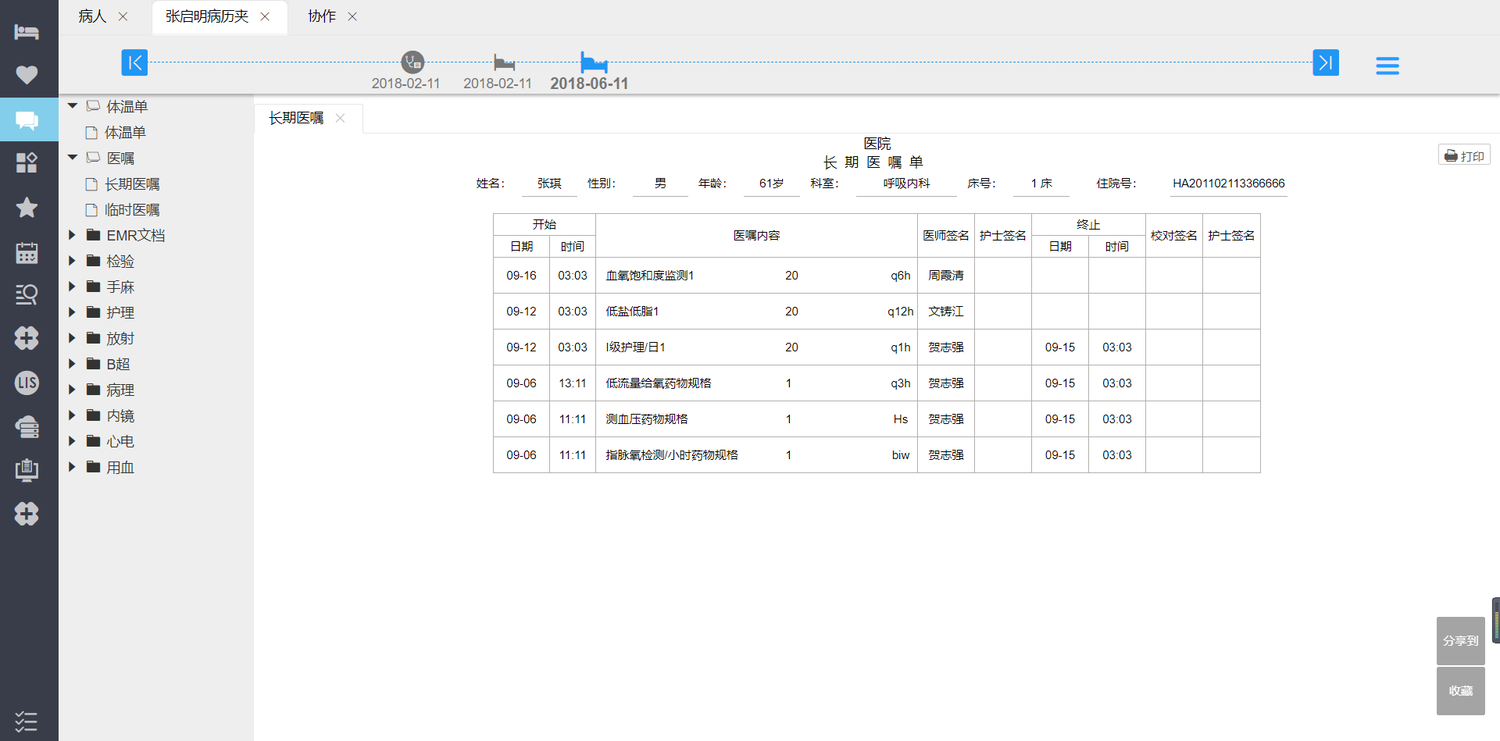Click the 检验 folder icon
Viewport: 1500px width, 741px height.
tap(93, 261)
